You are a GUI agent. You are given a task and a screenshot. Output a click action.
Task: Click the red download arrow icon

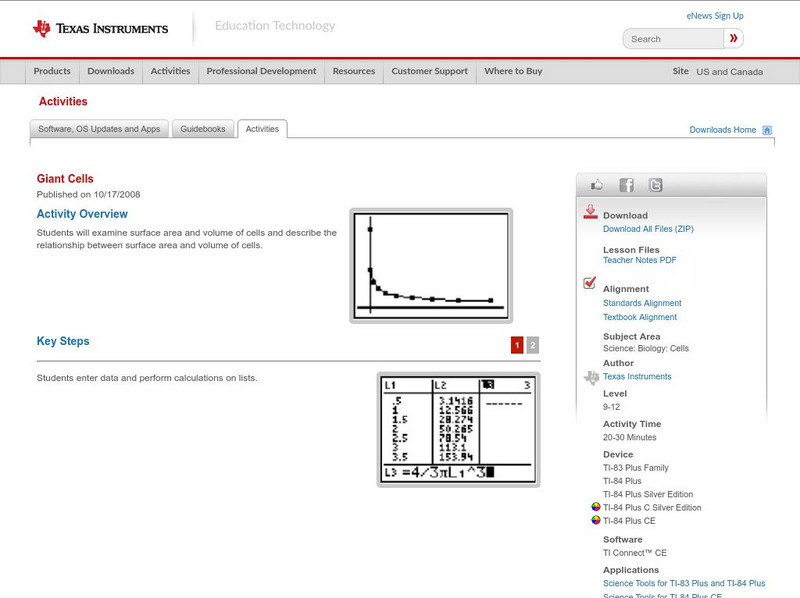pos(590,212)
